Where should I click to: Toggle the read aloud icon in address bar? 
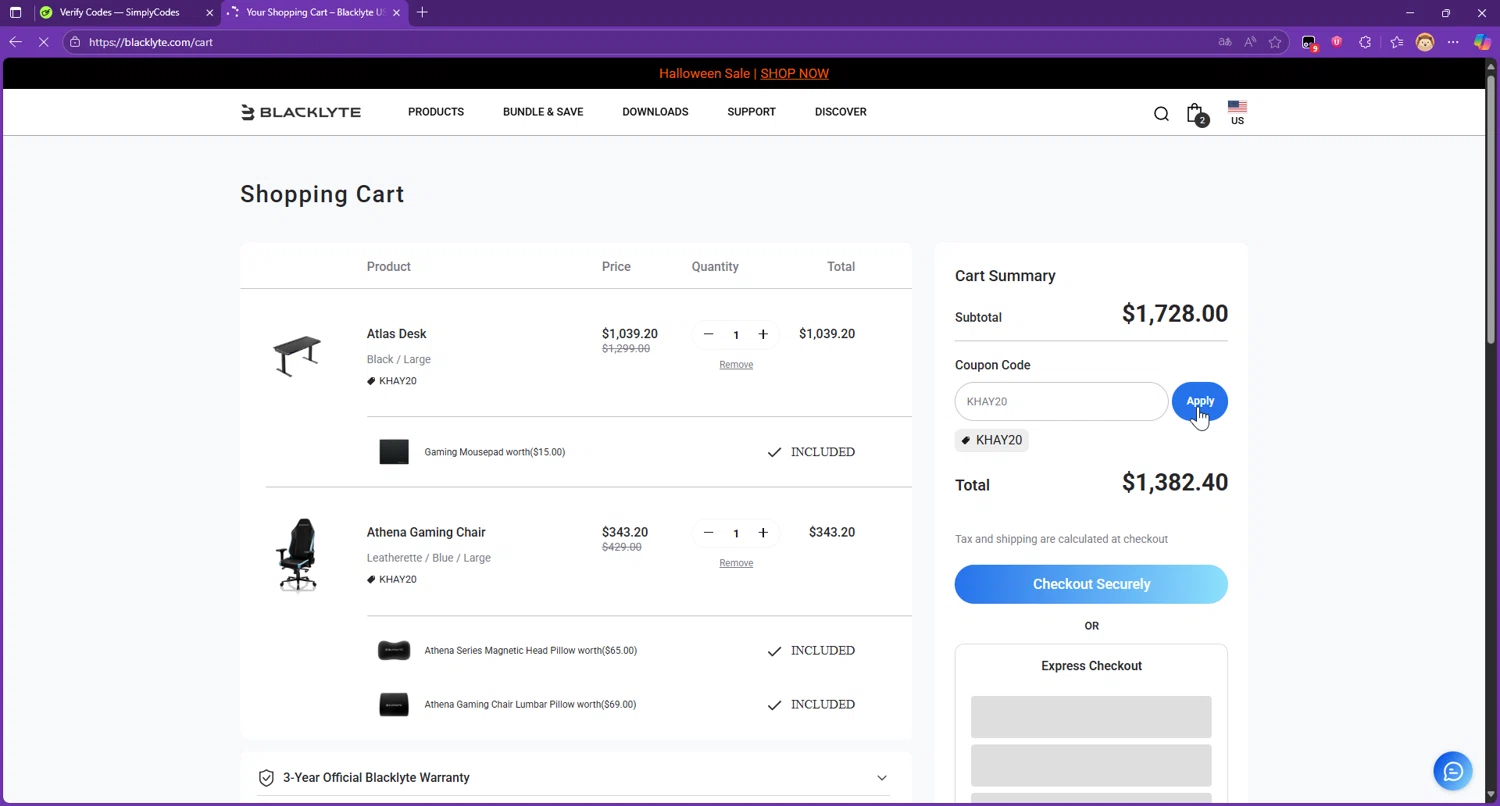1250,42
